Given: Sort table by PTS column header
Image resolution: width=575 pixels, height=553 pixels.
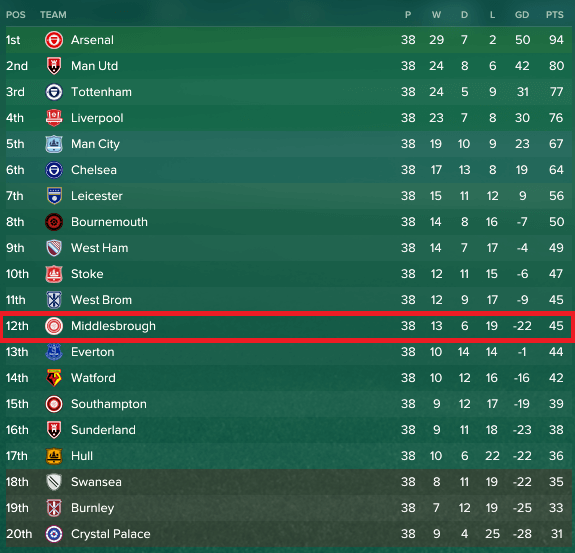Looking at the screenshot, I should [x=554, y=15].
